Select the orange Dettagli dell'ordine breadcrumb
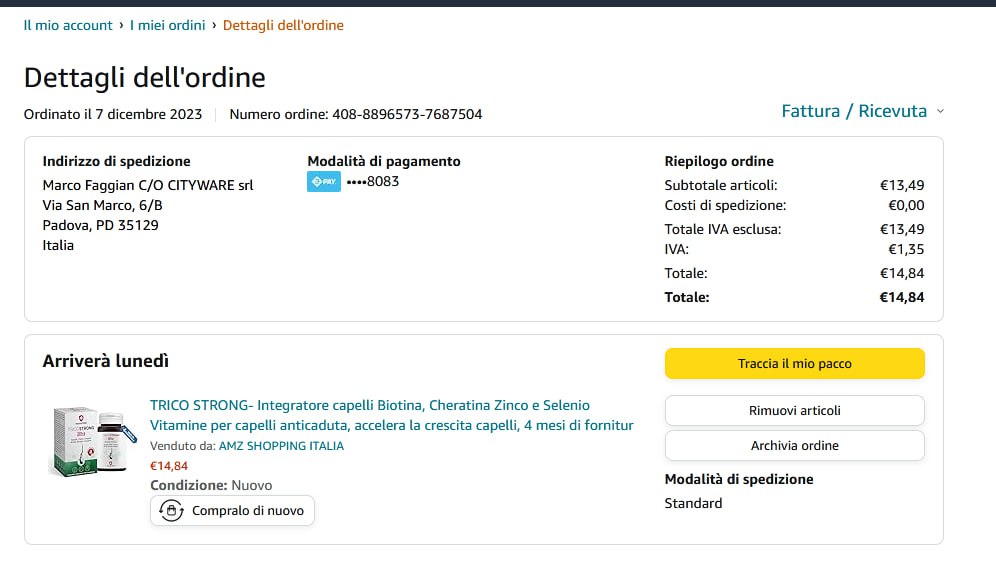Image resolution: width=996 pixels, height=565 pixels. pyautogui.click(x=283, y=25)
